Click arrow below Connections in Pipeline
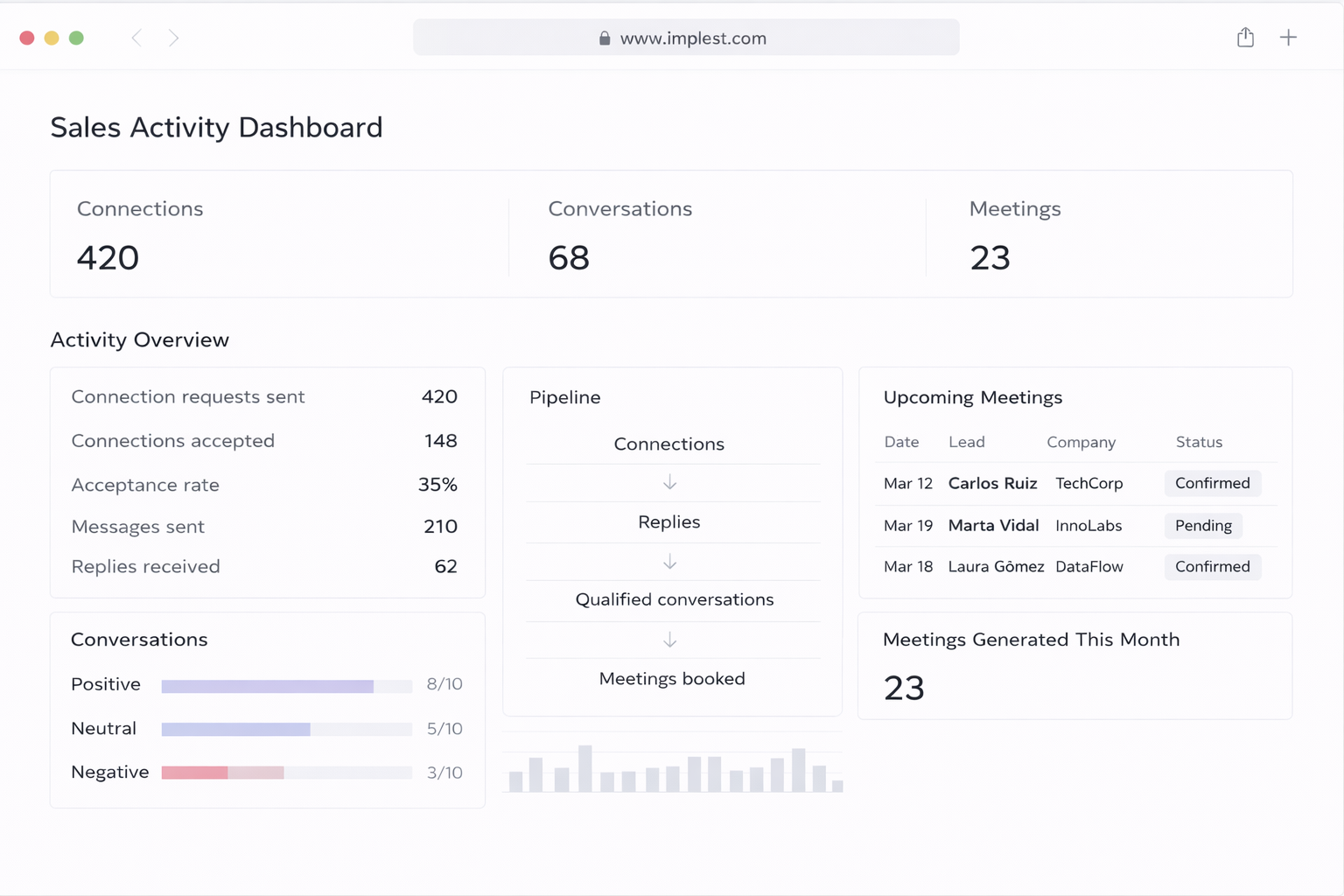Image resolution: width=1344 pixels, height=896 pixels. (669, 483)
